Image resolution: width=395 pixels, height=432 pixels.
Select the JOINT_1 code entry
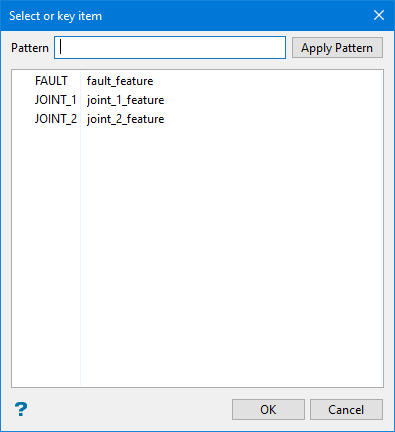(x=56, y=100)
